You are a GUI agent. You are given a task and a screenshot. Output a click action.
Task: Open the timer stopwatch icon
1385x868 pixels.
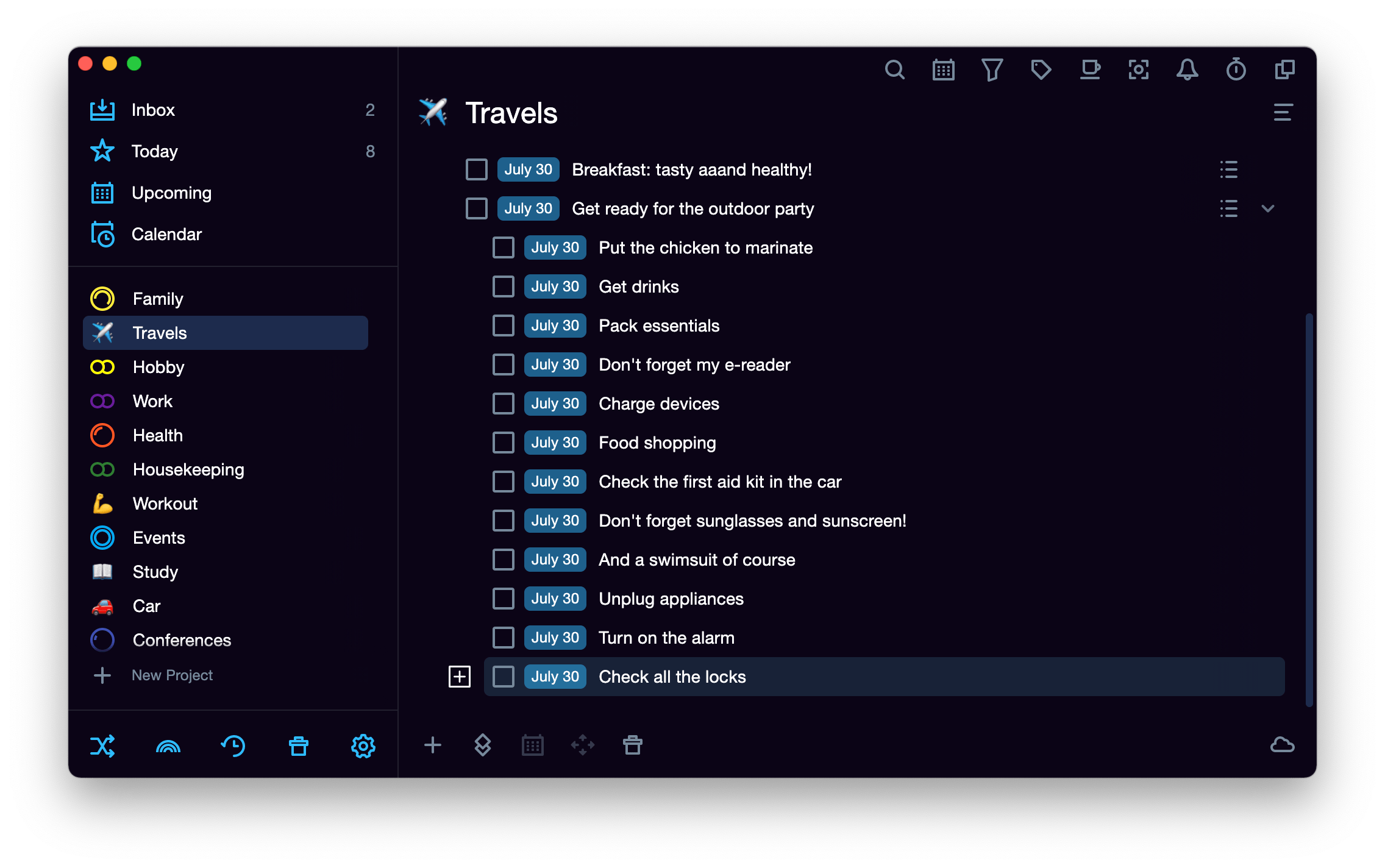point(1236,70)
